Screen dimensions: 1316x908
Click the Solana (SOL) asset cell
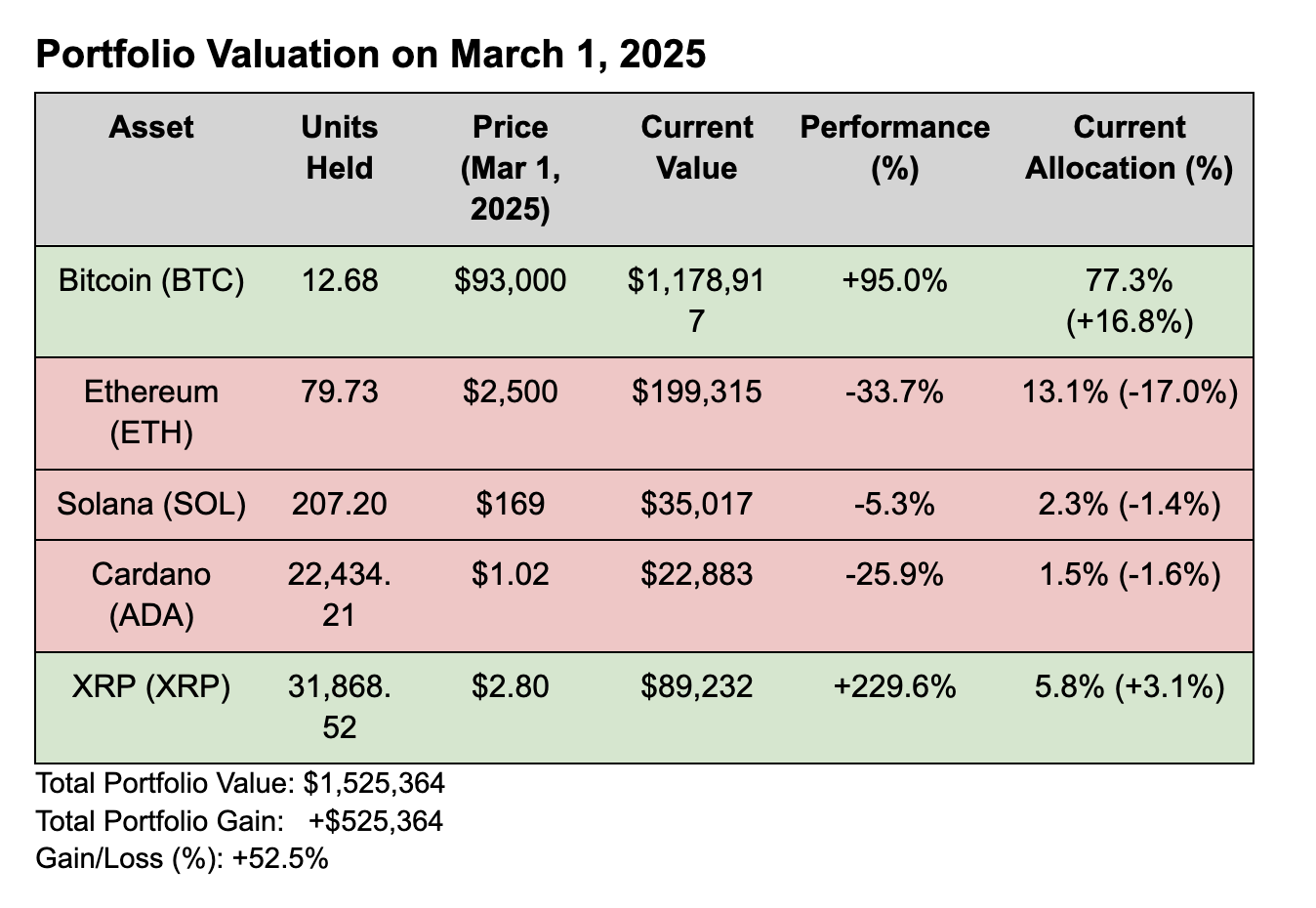point(151,504)
